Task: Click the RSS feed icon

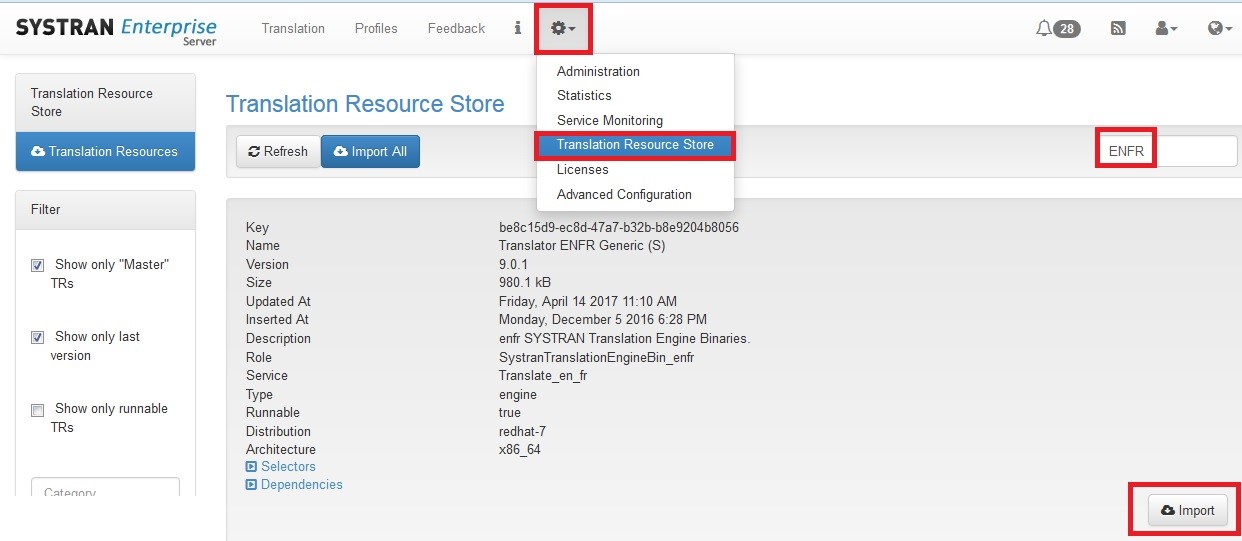Action: (x=1118, y=29)
